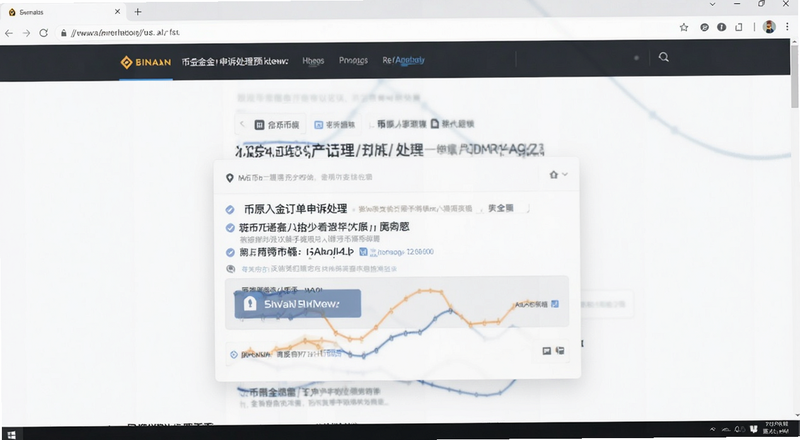This screenshot has width=800, height=440.
Task: Close the Svenalas browser tab
Action: click(x=117, y=12)
